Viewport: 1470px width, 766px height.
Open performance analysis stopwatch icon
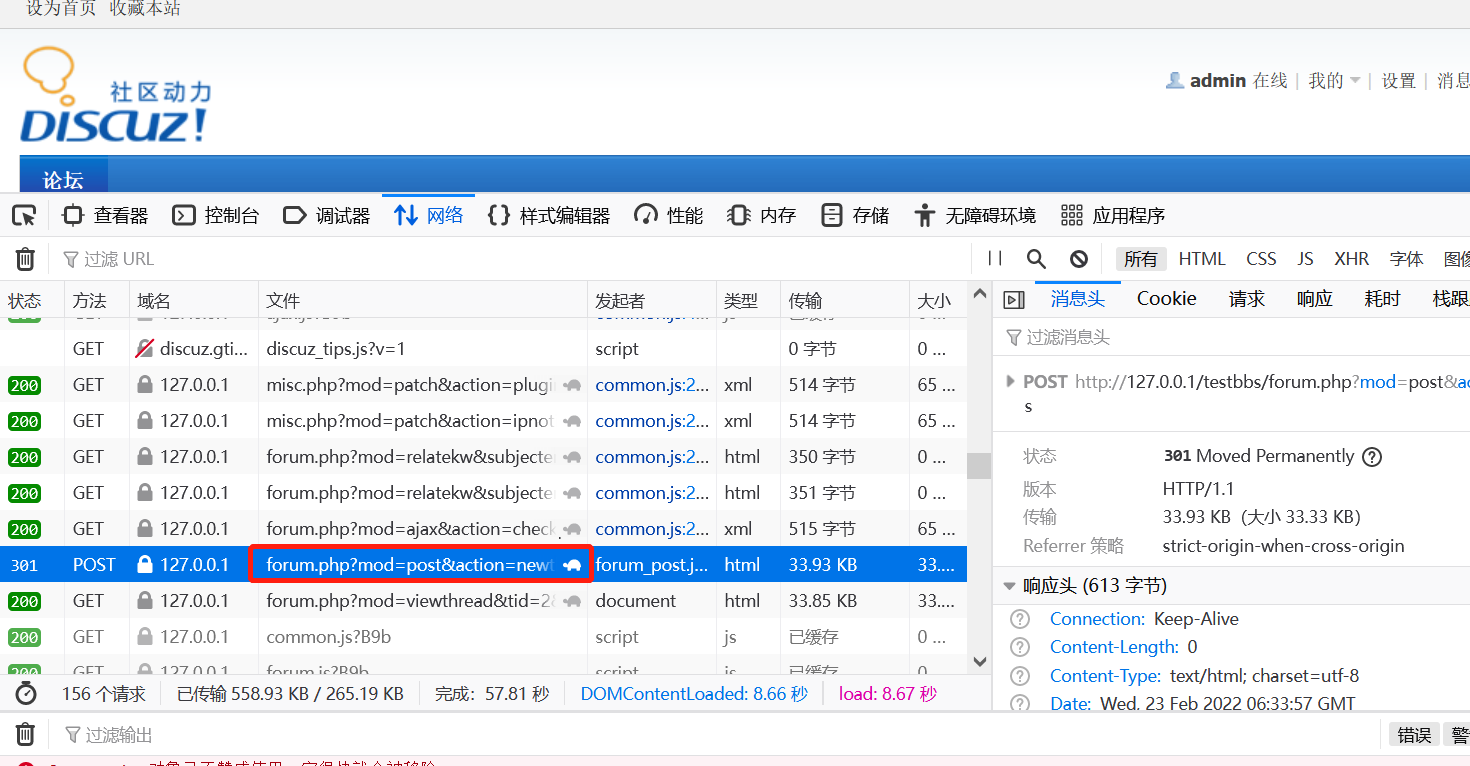point(25,694)
